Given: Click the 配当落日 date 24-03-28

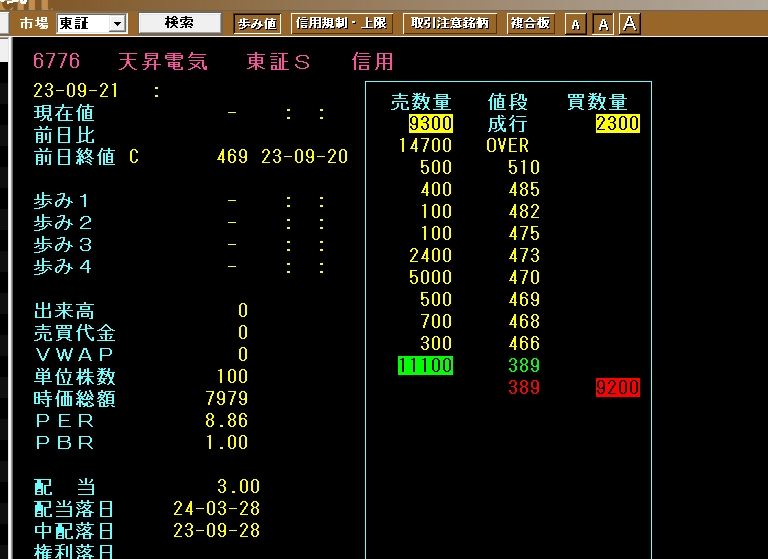Looking at the screenshot, I should (216, 509).
